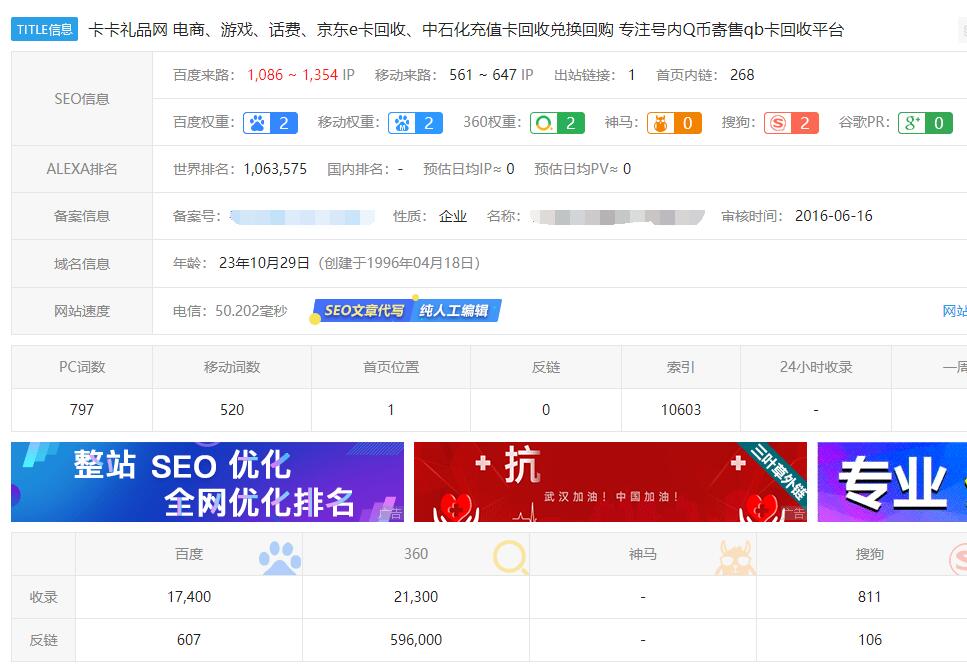
Task: Click the 企业 nature value
Action: pos(453,216)
